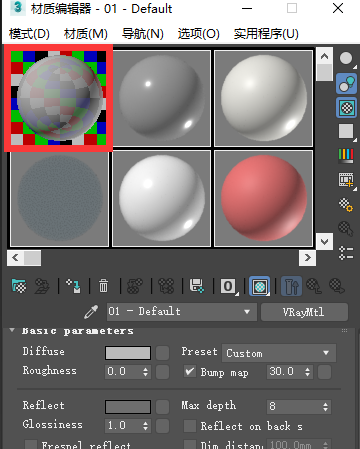
Task: Select the flat blue-gray noisy sample slot
Action: tap(59, 198)
